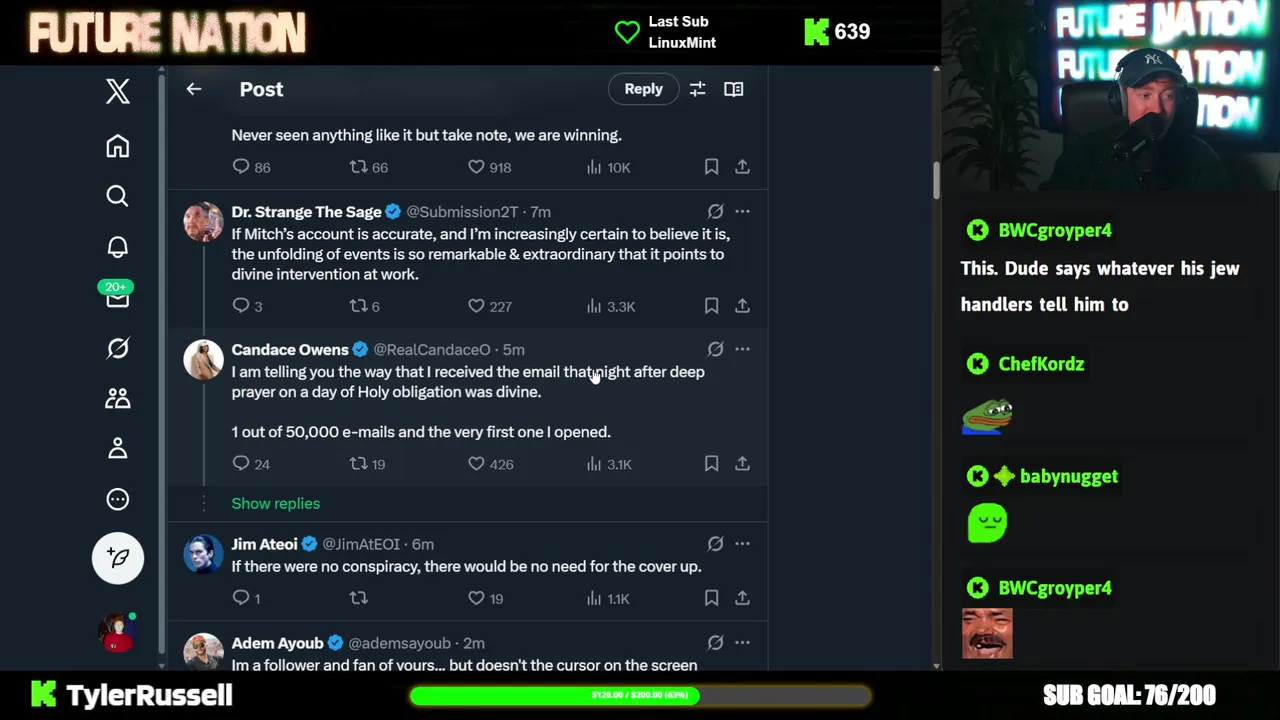The height and width of the screenshot is (720, 1280).
Task: Click the Show replies link
Action: click(x=276, y=504)
